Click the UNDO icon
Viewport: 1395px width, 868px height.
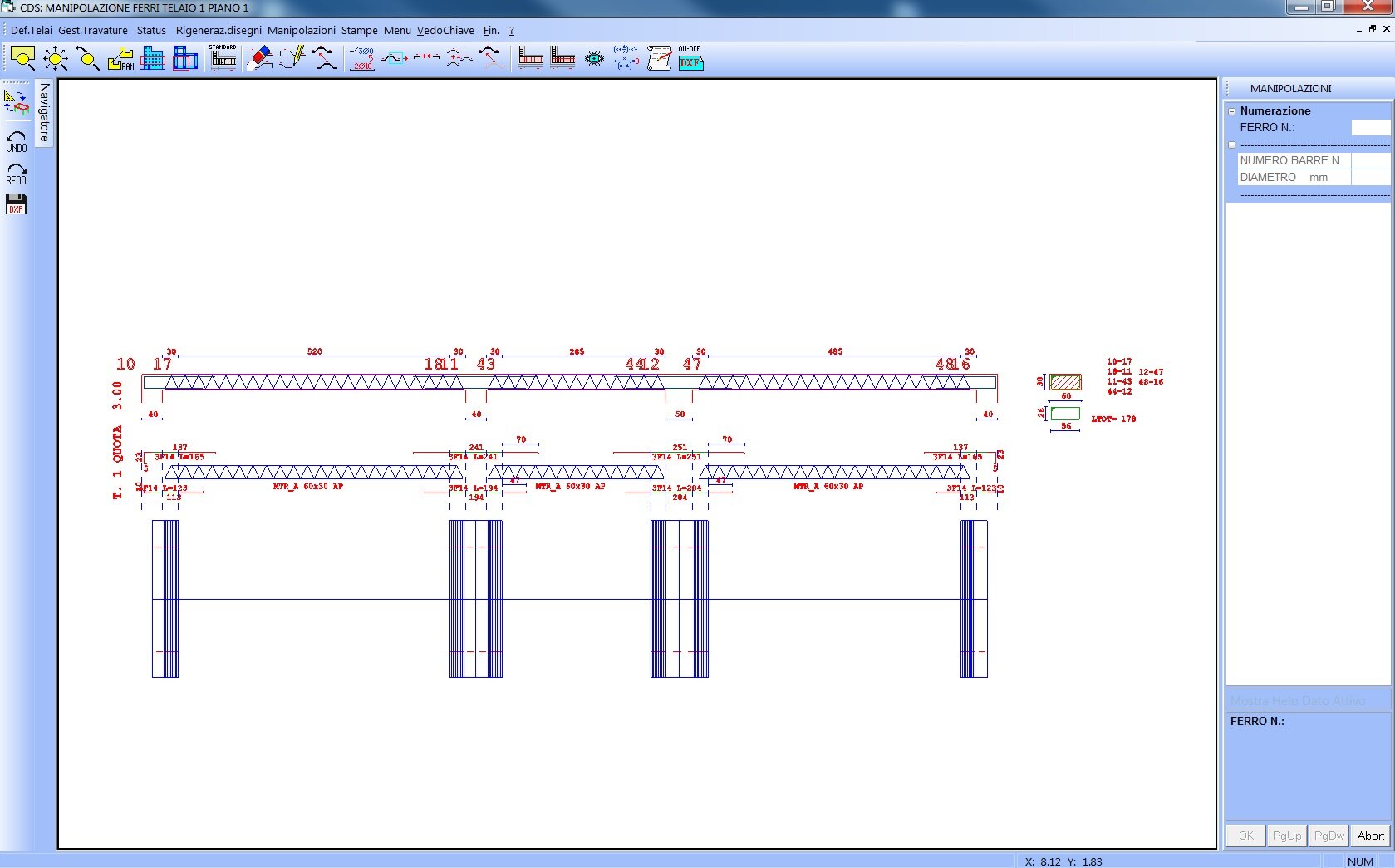pos(17,141)
